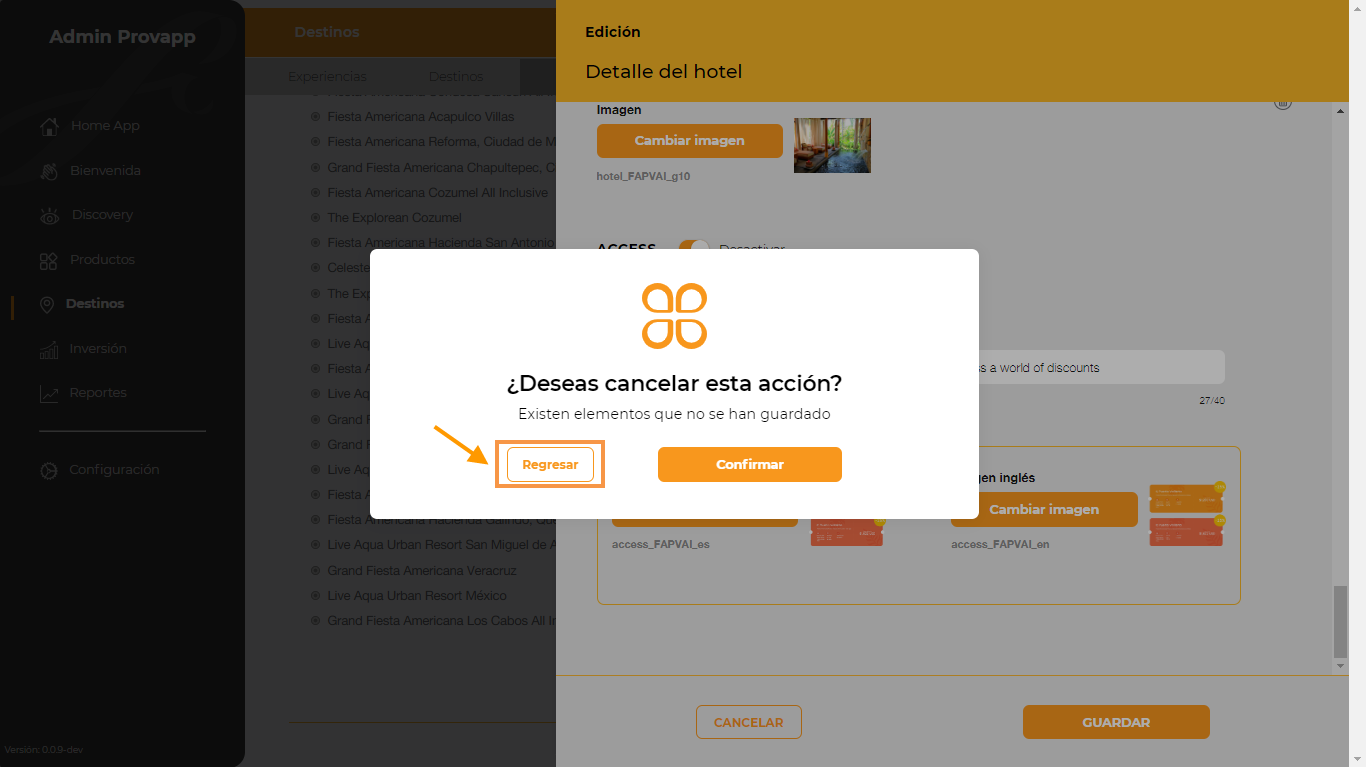Open Inversión chart icon
Viewport: 1366px width, 767px height.
coord(48,349)
